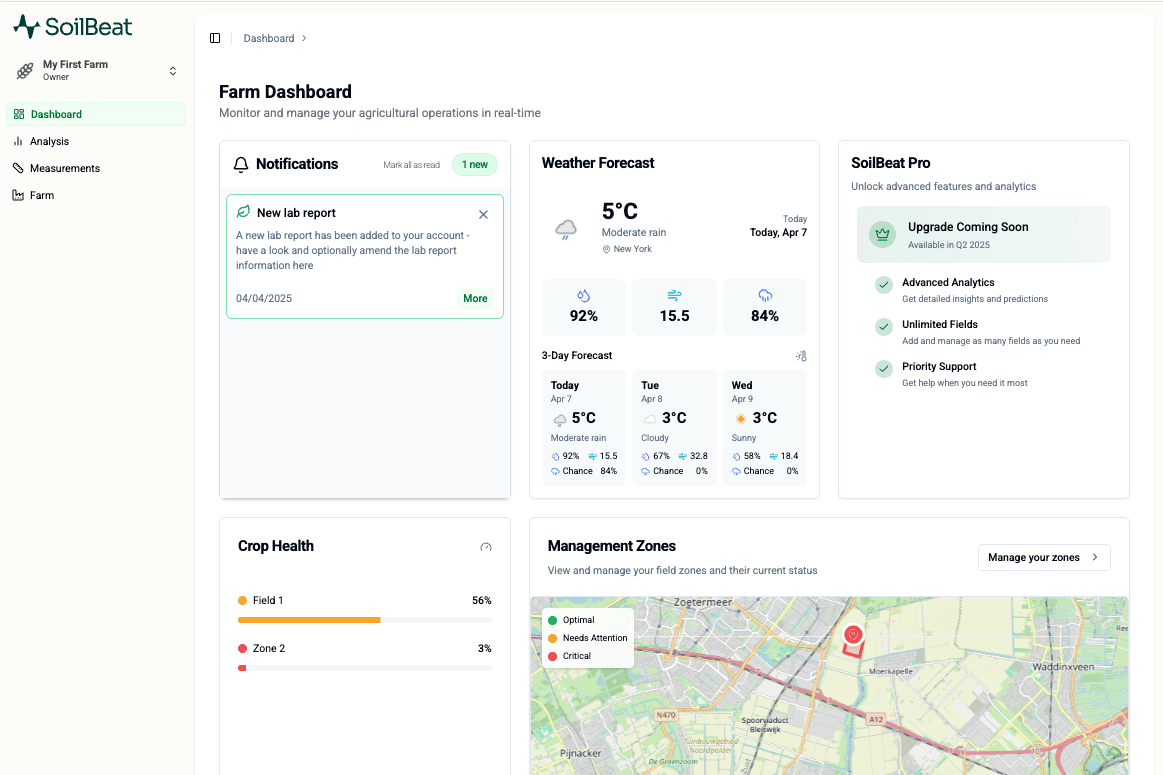Click the 1 new badge
The image size is (1163, 775).
[x=475, y=165]
